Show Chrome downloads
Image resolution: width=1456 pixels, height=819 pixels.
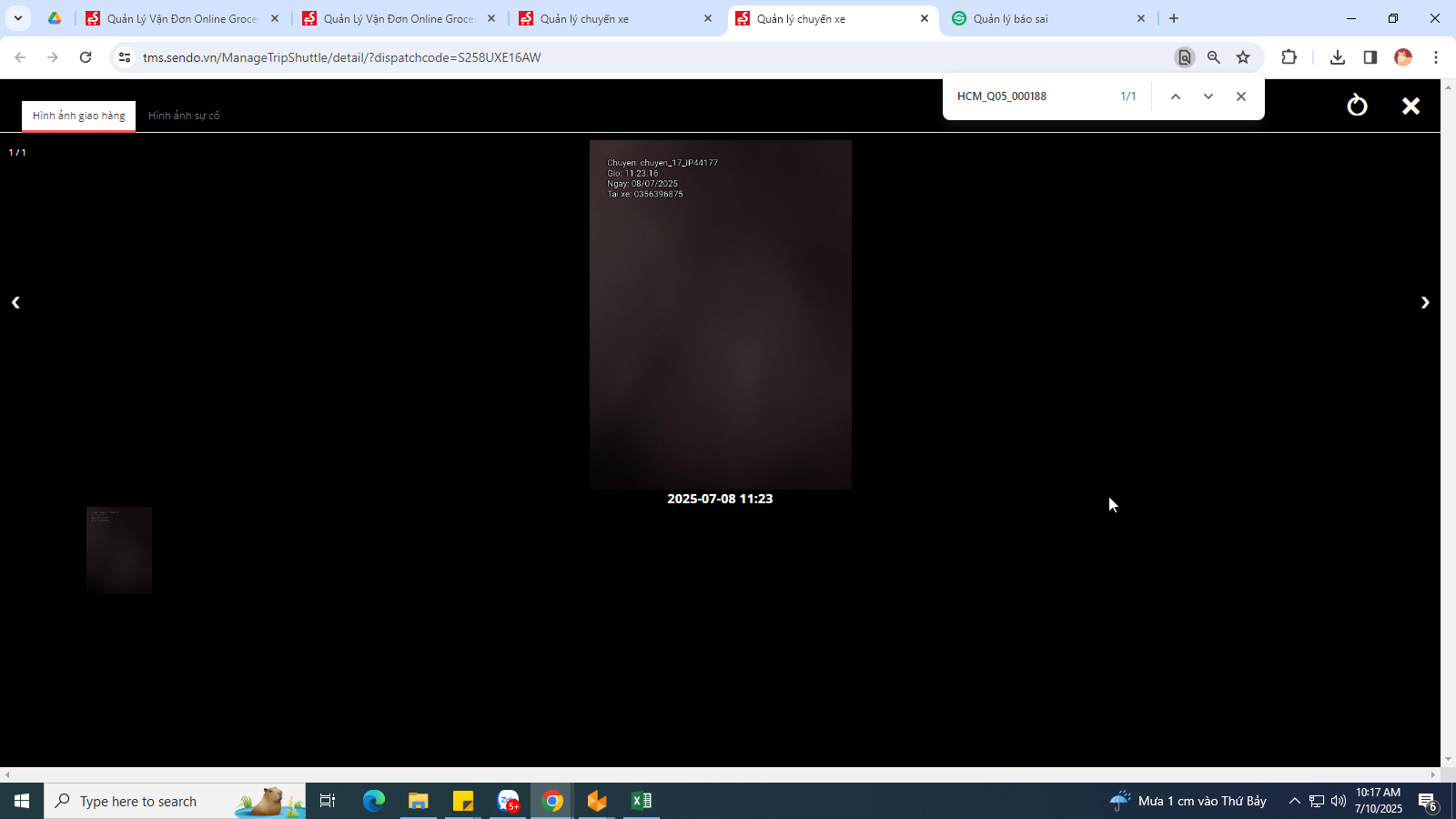[1338, 57]
